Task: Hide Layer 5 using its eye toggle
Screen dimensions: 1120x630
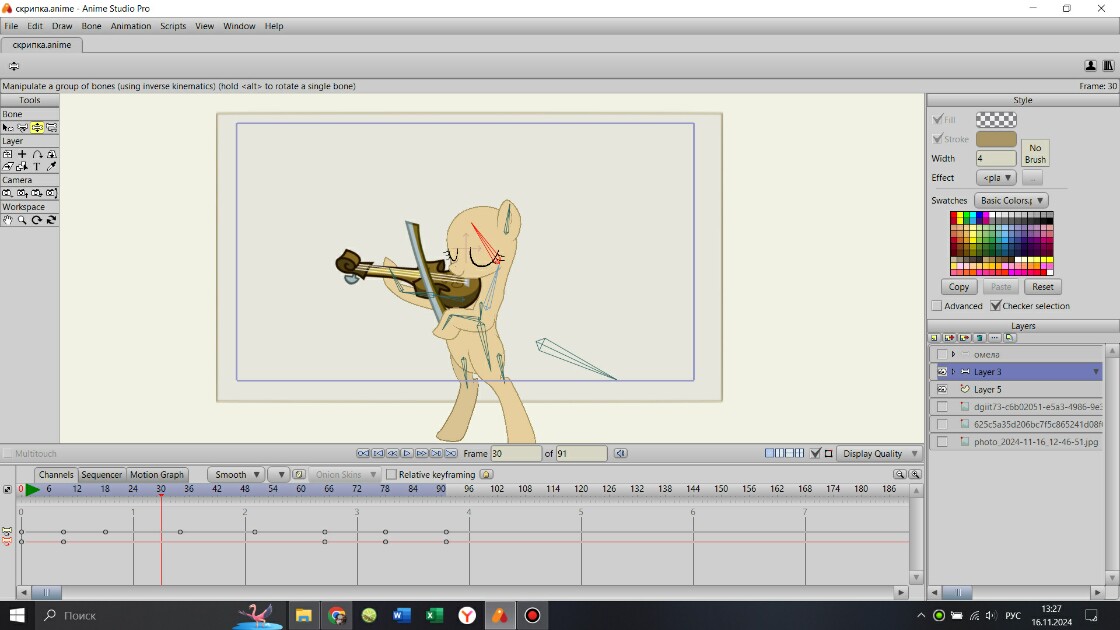Action: point(942,389)
